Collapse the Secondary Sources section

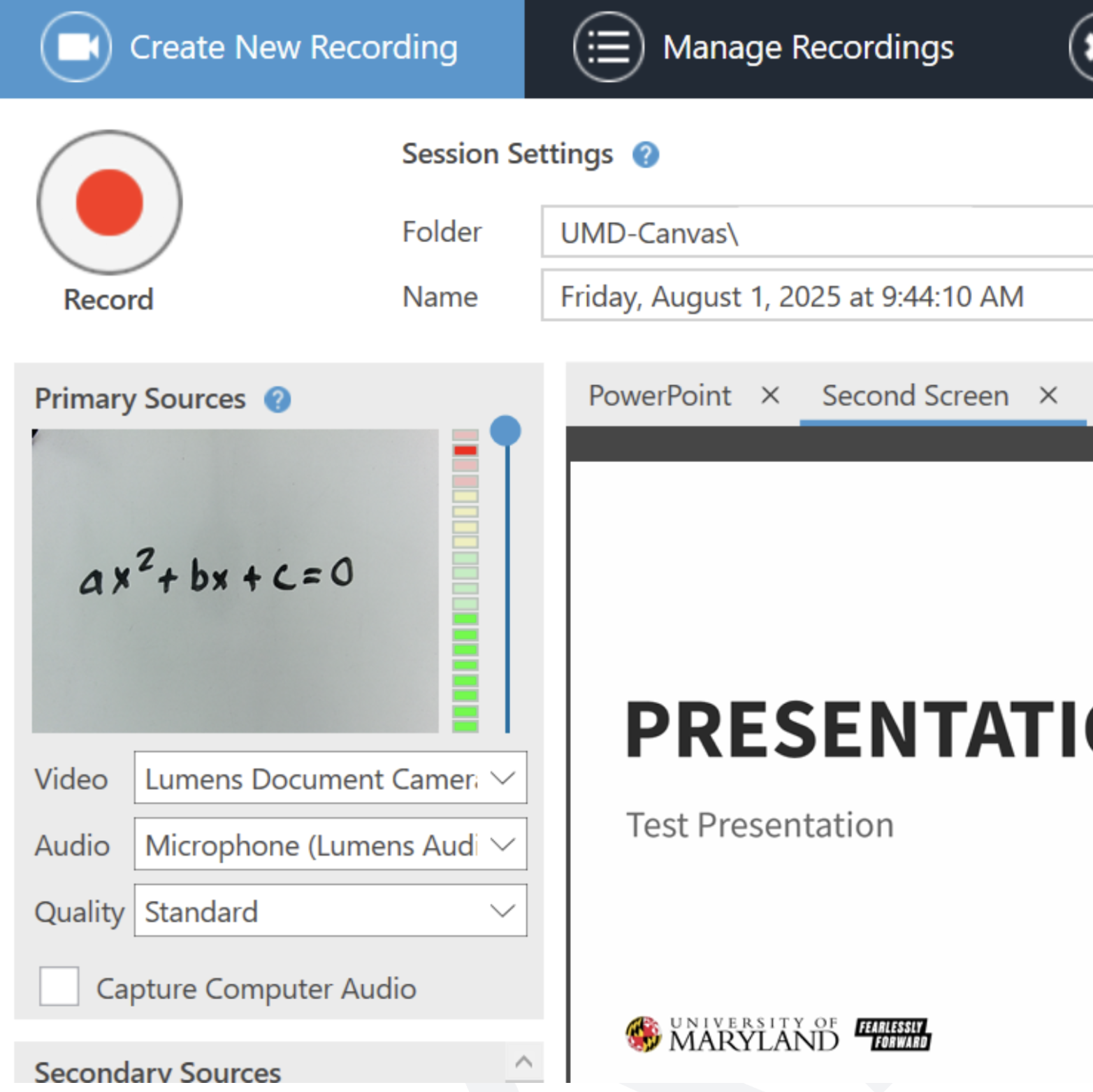point(523,1062)
